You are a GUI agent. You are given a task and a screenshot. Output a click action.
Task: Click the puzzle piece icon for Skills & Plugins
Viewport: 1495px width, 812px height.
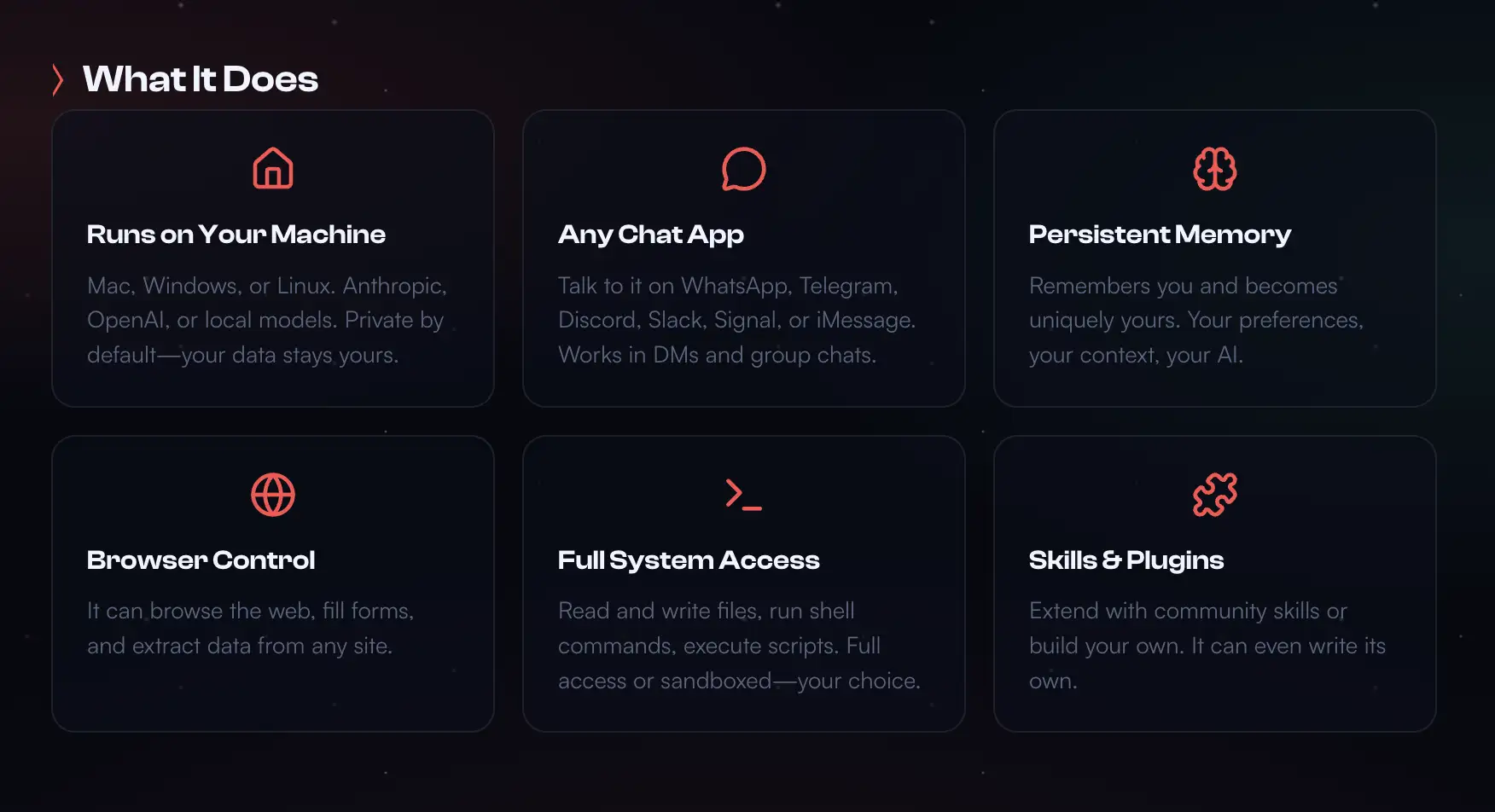[x=1215, y=494]
